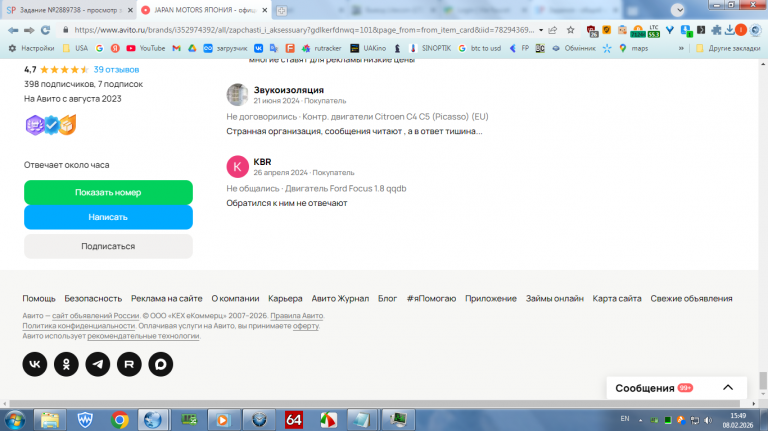The image size is (768, 431).
Task: Open the Реклама на сайте link
Action: pyautogui.click(x=167, y=298)
